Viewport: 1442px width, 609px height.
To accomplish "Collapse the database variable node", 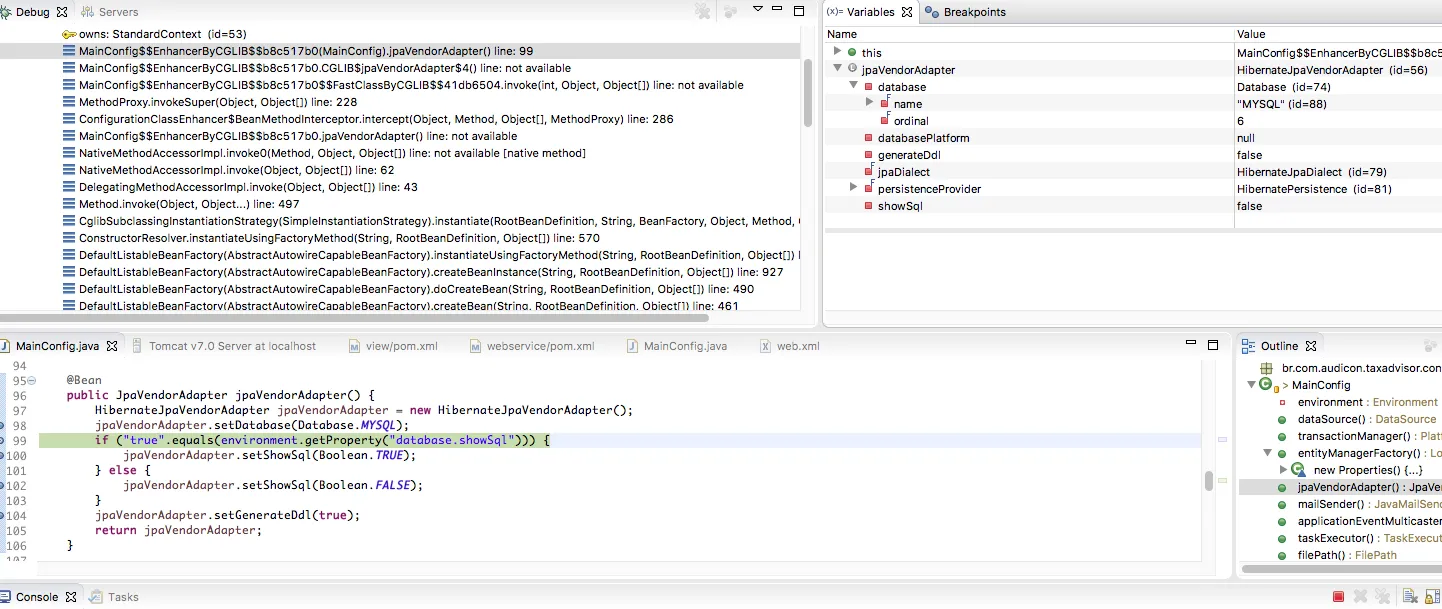I will point(853,87).
